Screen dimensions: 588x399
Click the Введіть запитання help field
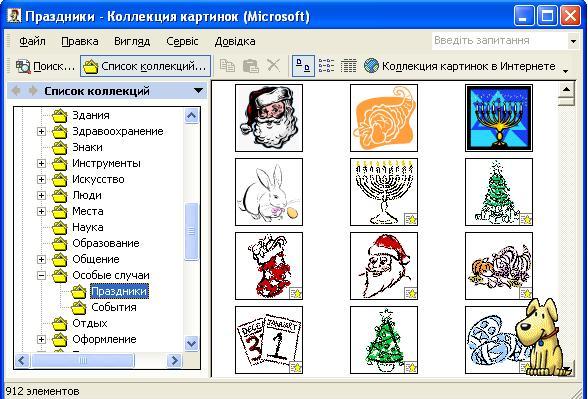pos(500,40)
